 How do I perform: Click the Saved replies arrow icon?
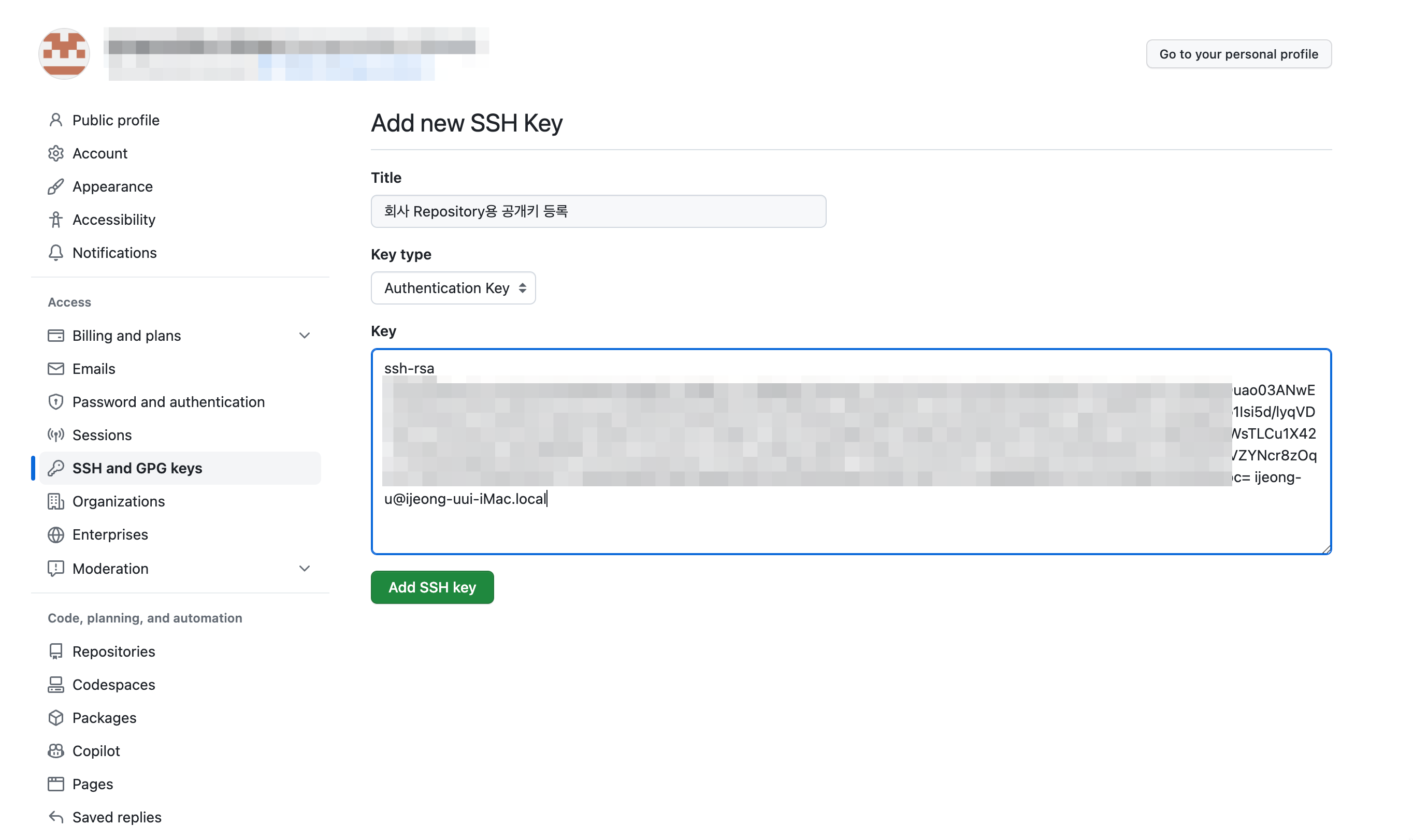click(55, 817)
